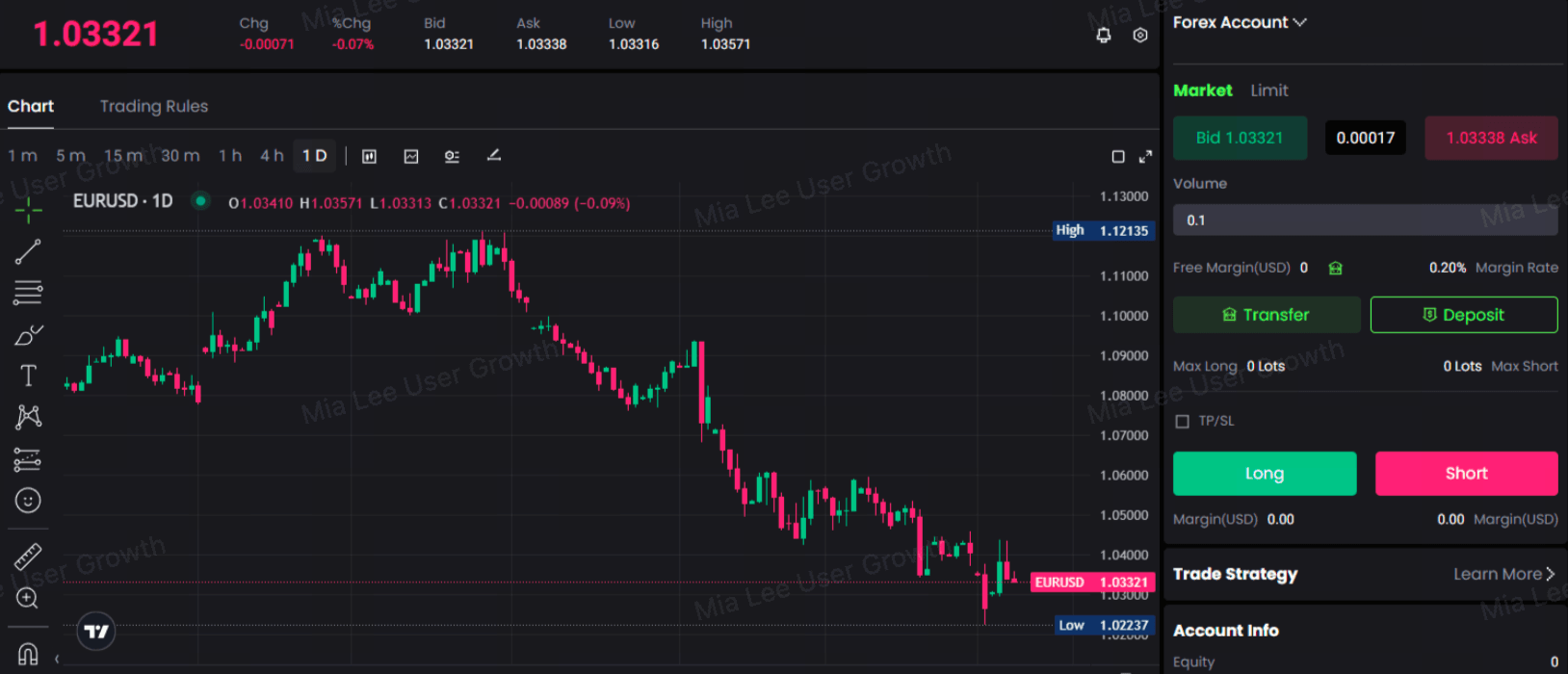Switch to the Trading Rules tab
Image resolution: width=1568 pixels, height=674 pixels.
click(x=154, y=106)
